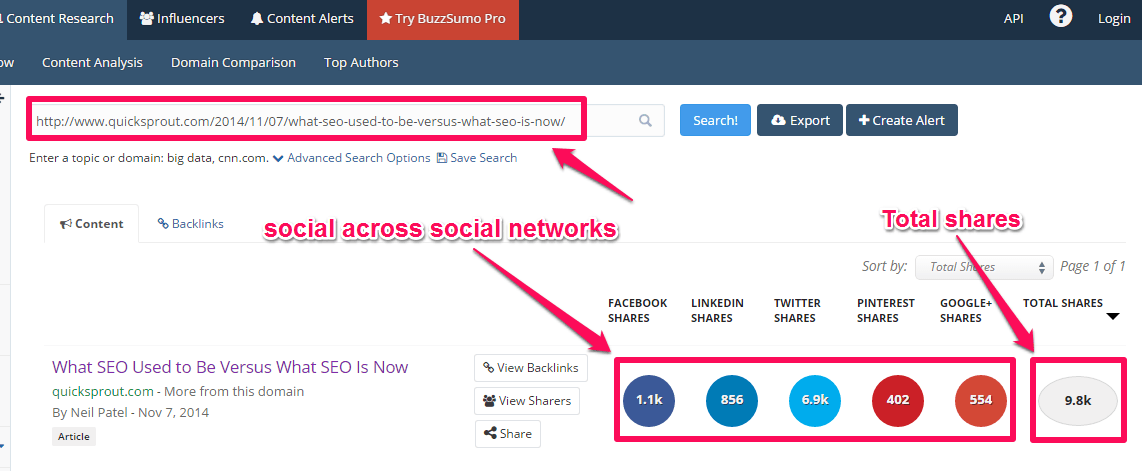
Task: Open Domain Comparison submenu
Action: pos(233,63)
